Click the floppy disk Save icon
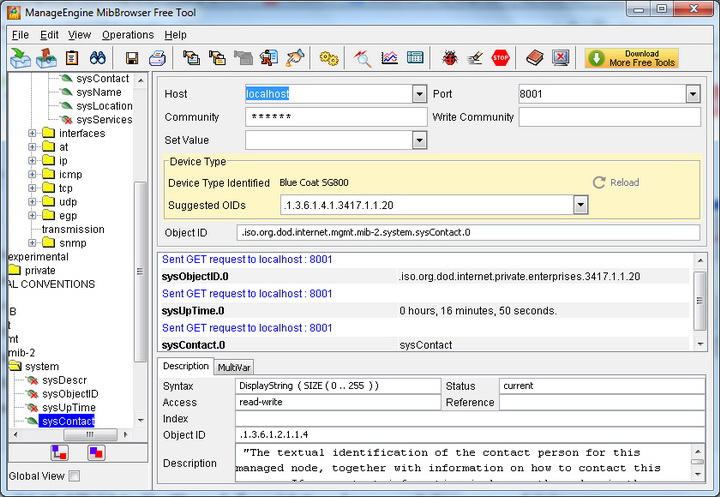This screenshot has width=720, height=497. pos(132,58)
